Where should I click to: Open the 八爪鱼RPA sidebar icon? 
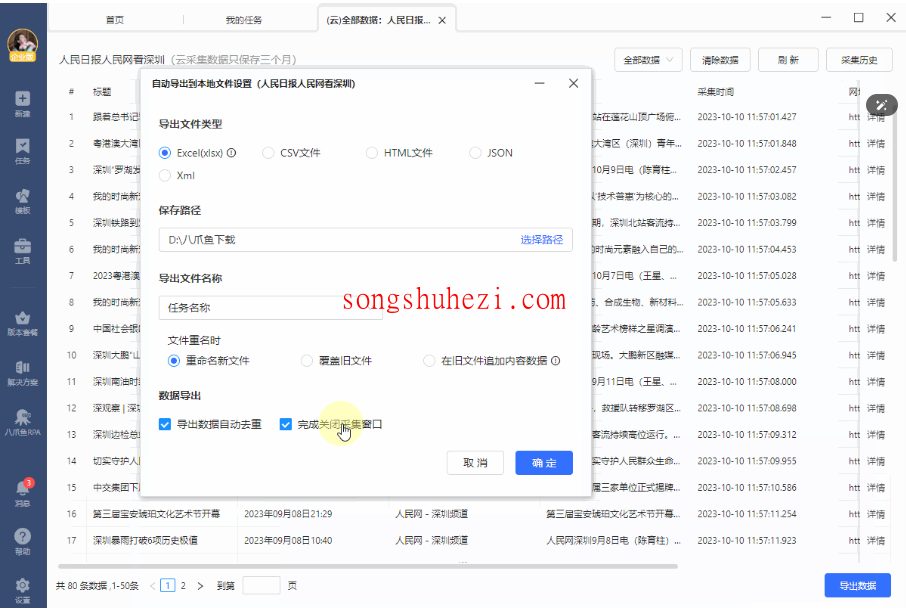click(23, 422)
